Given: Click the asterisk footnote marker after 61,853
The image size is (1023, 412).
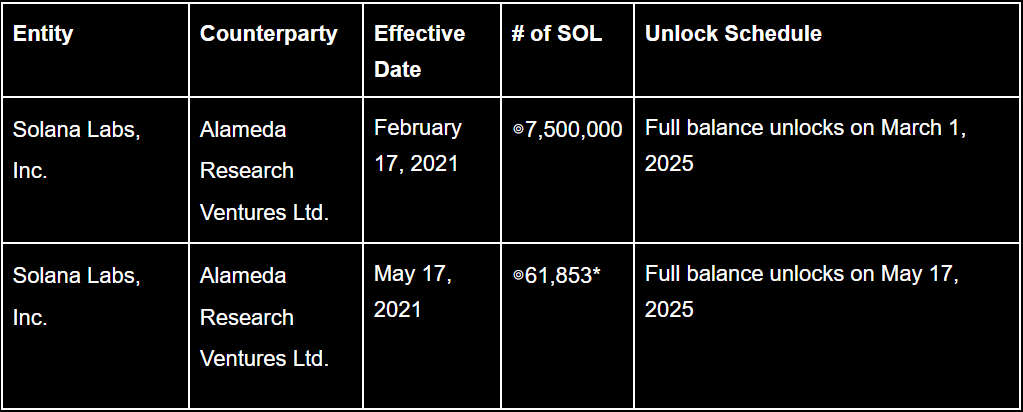Looking at the screenshot, I should 597,274.
